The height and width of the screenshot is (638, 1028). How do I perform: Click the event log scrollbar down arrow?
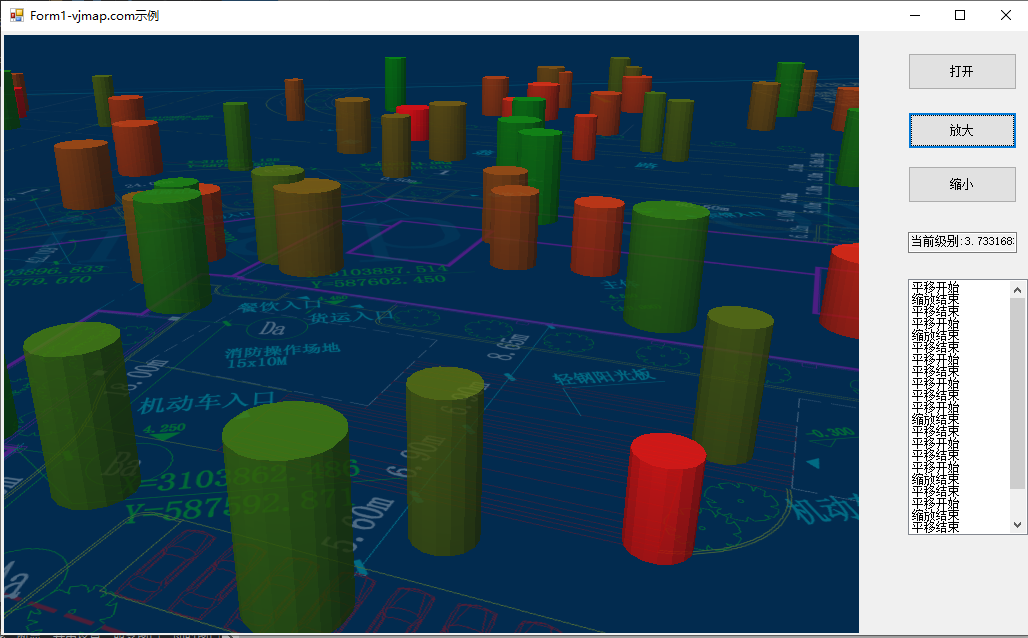(1017, 525)
